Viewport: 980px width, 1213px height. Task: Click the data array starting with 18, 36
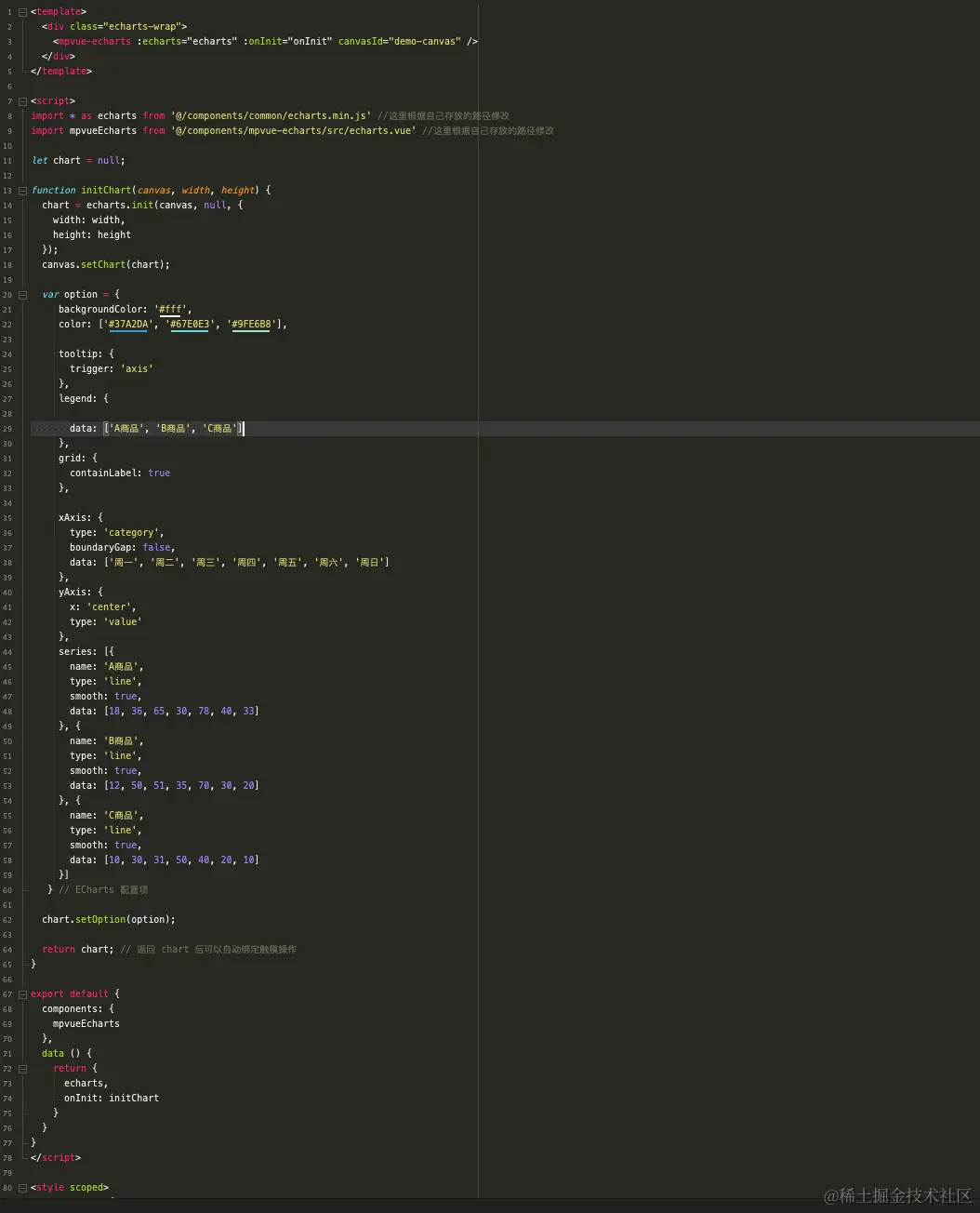(181, 712)
